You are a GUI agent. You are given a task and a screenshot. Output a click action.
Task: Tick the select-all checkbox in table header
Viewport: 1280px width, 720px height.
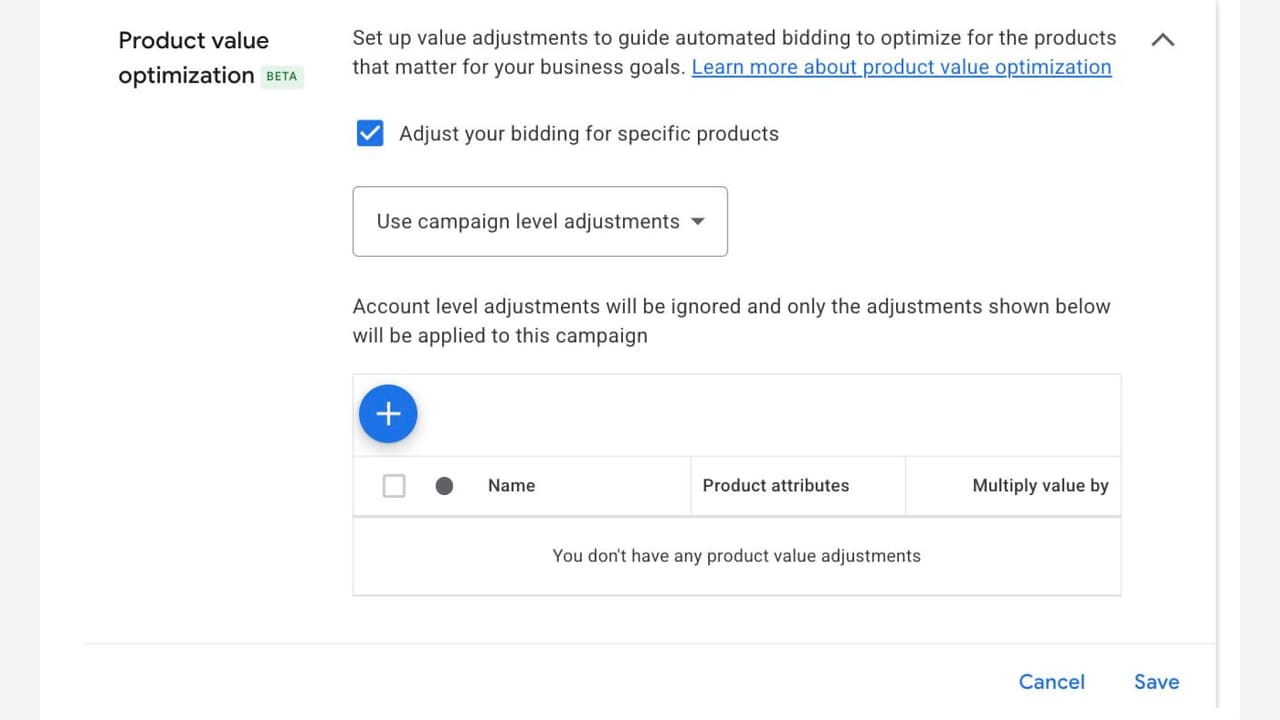tap(394, 486)
